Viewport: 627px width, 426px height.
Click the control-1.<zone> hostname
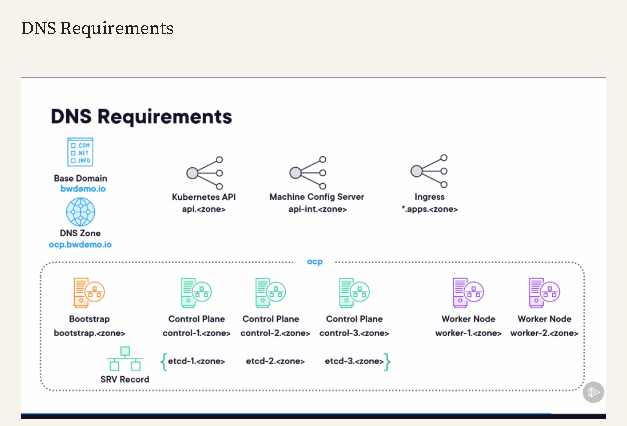(196, 333)
